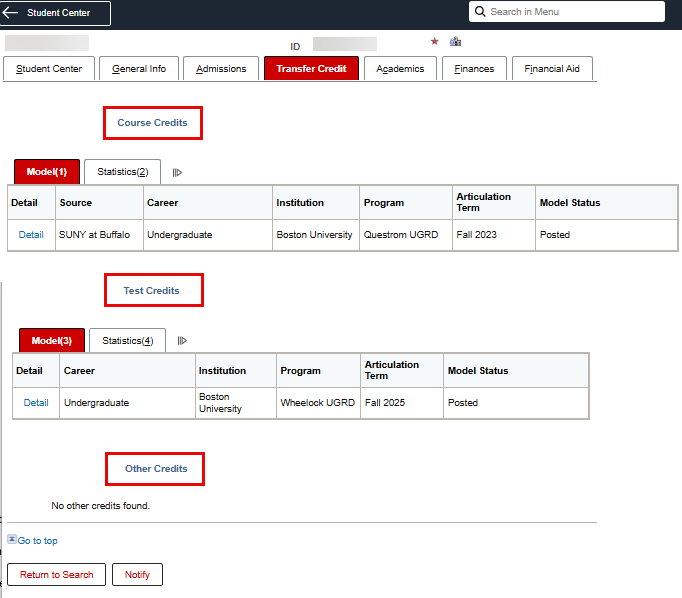Viewport: 682px width, 598px height.
Task: Click the Go to top link
Action: click(x=37, y=541)
